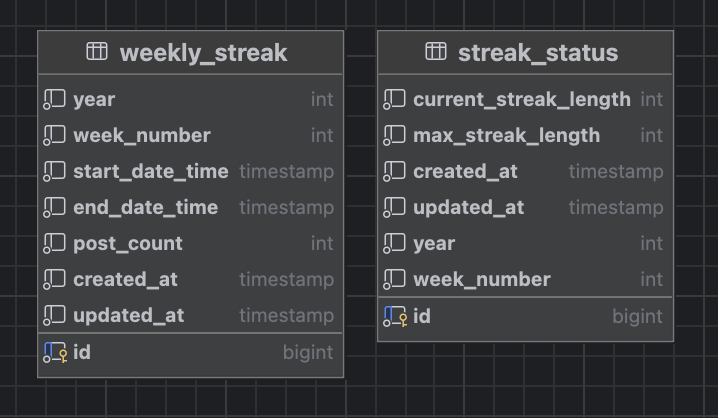Screen dimensions: 718x418
Task: Click empty grid canvas below streak_status table
Action: click(x=525, y=380)
